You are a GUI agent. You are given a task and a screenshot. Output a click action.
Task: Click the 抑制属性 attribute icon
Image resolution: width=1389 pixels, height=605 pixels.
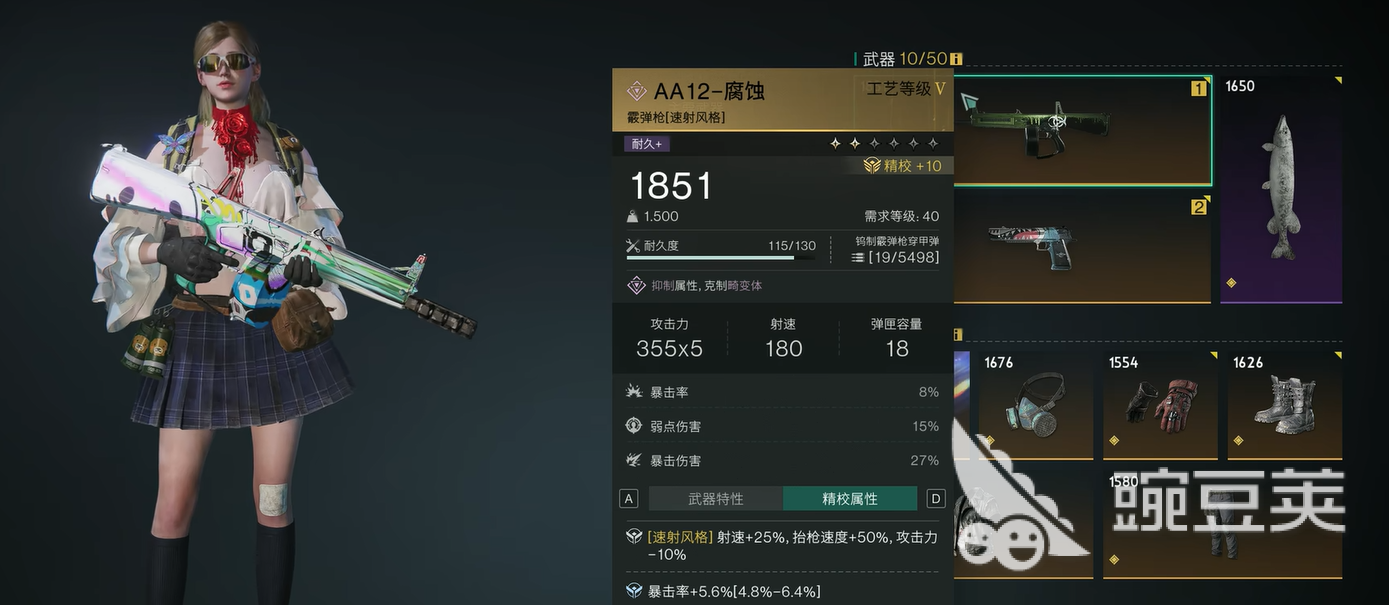coord(636,285)
